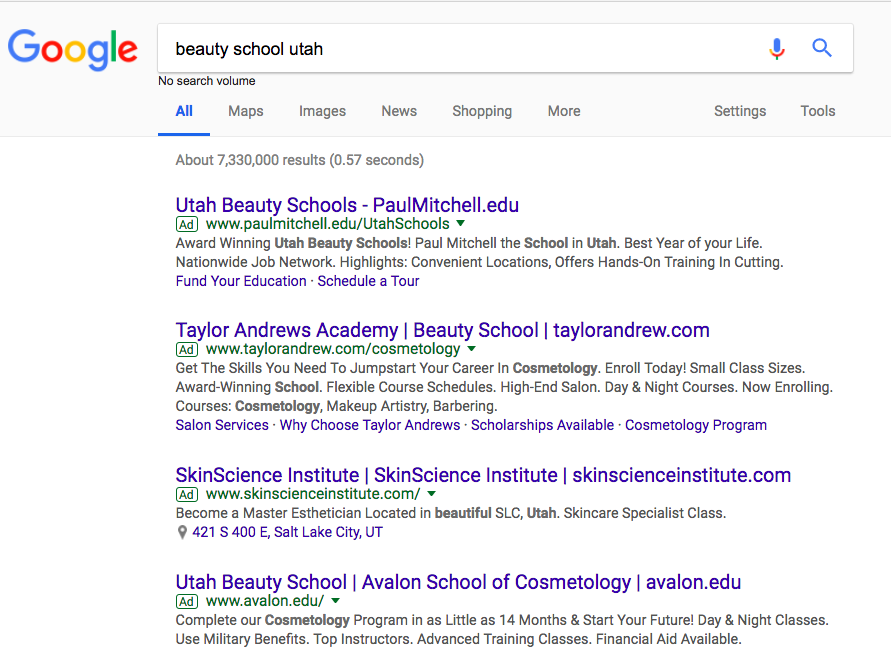The height and width of the screenshot is (663, 891).
Task: Start voice search with the microphone icon
Action: tap(777, 48)
